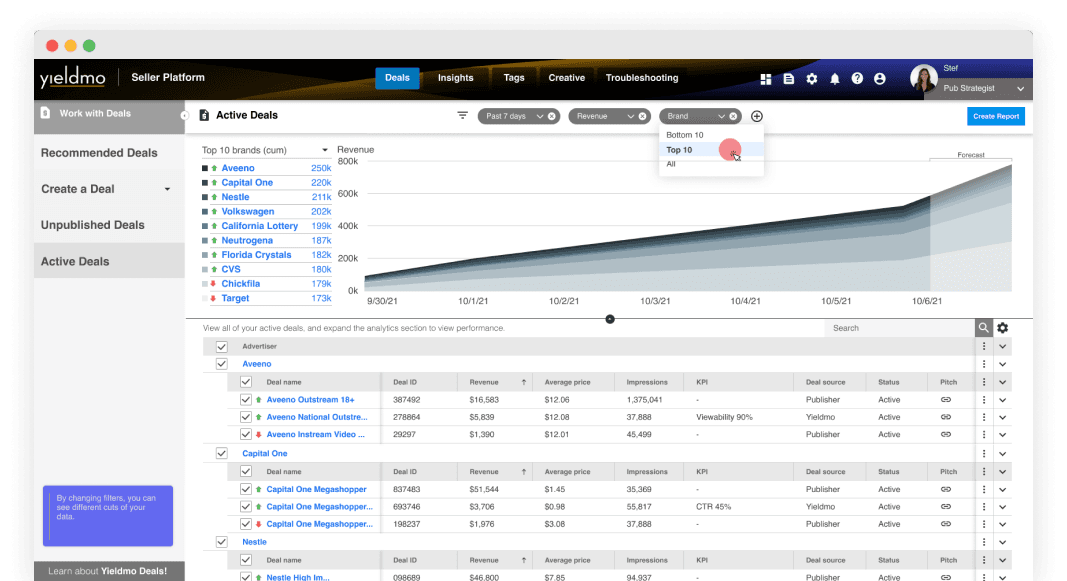Screen dimensions: 1067x581
Task: Open more options for Nestle group row
Action: pyautogui.click(x=984, y=542)
